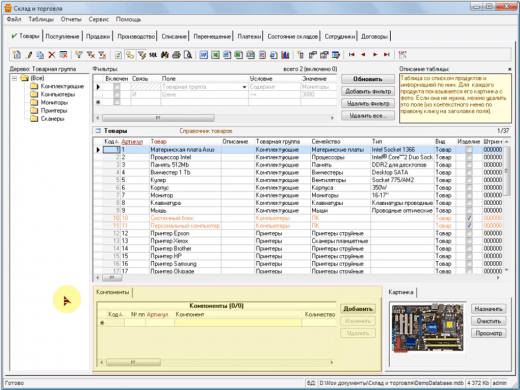Check Изделие for Монитор row
The height and width of the screenshot is (390, 520).
click(x=469, y=195)
